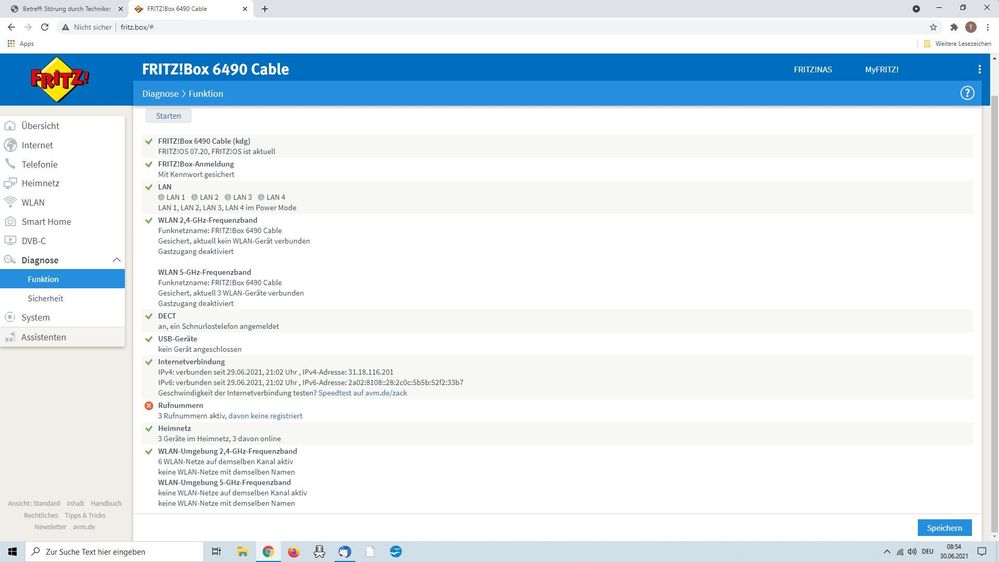Open the Rechtliches footer link
This screenshot has width=999, height=562.
pyautogui.click(x=41, y=515)
